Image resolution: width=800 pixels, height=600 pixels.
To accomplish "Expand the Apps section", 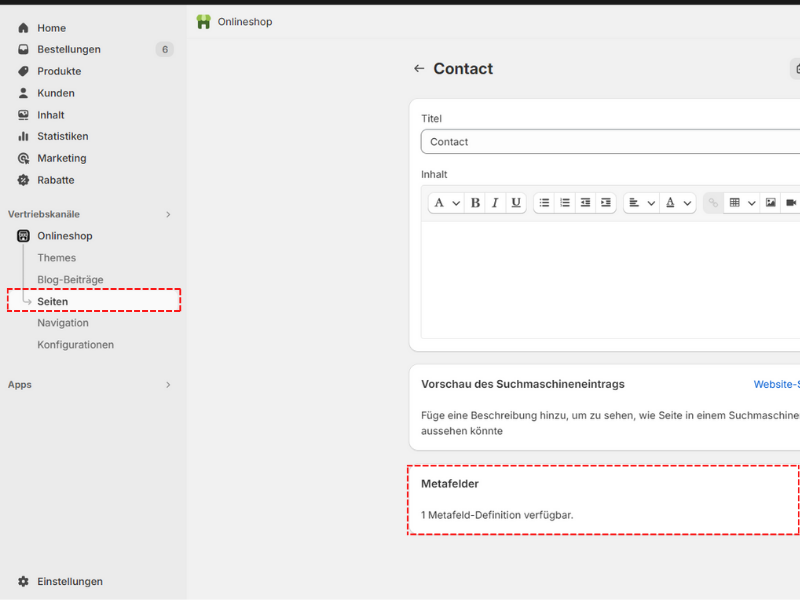I will [x=168, y=385].
